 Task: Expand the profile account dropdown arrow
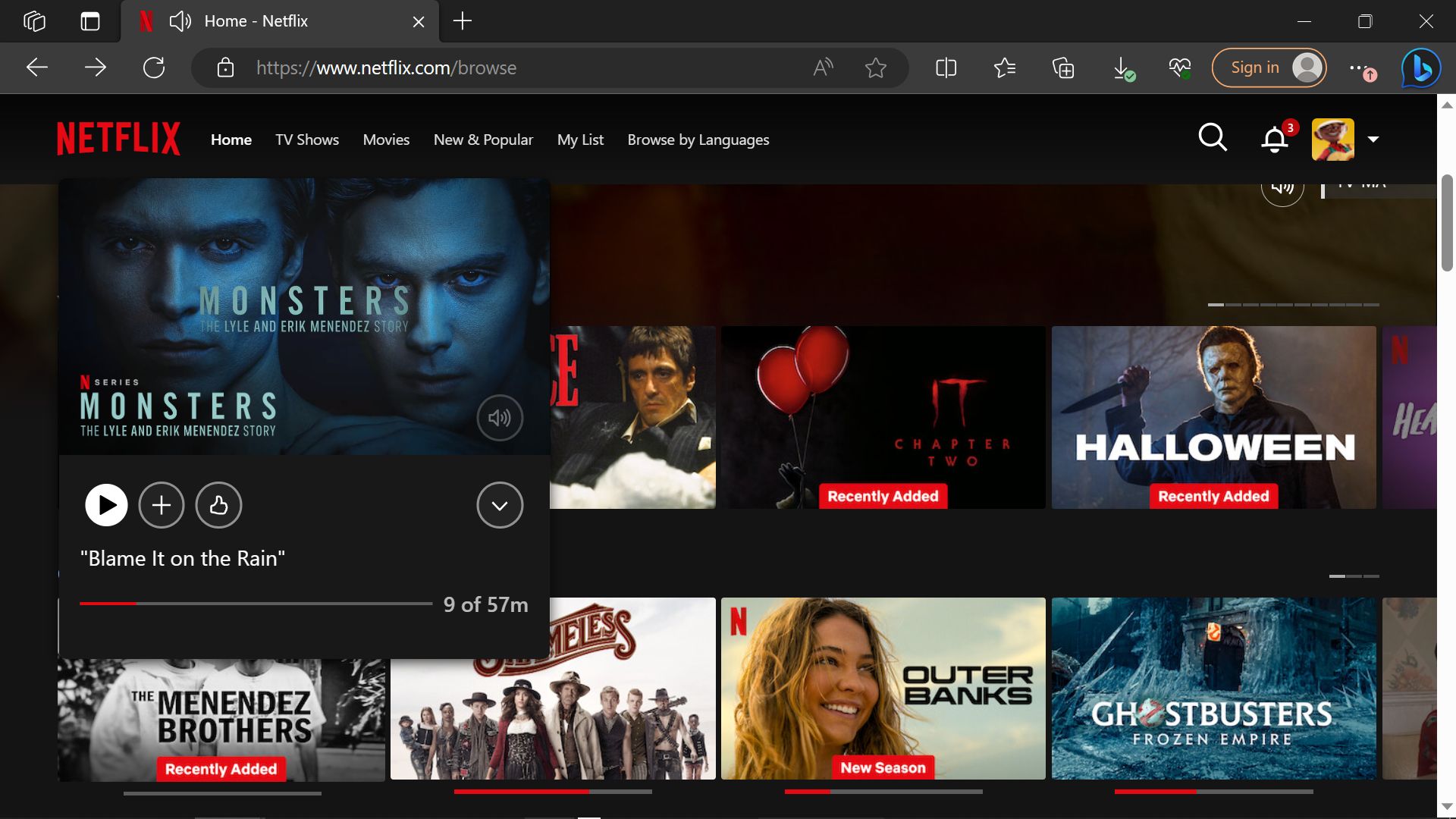[x=1373, y=140]
